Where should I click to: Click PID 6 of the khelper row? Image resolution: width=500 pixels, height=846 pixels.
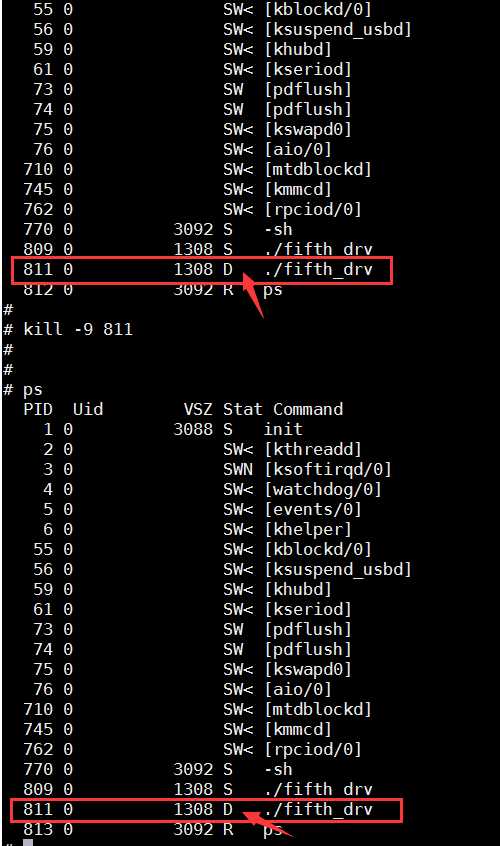coord(48,529)
